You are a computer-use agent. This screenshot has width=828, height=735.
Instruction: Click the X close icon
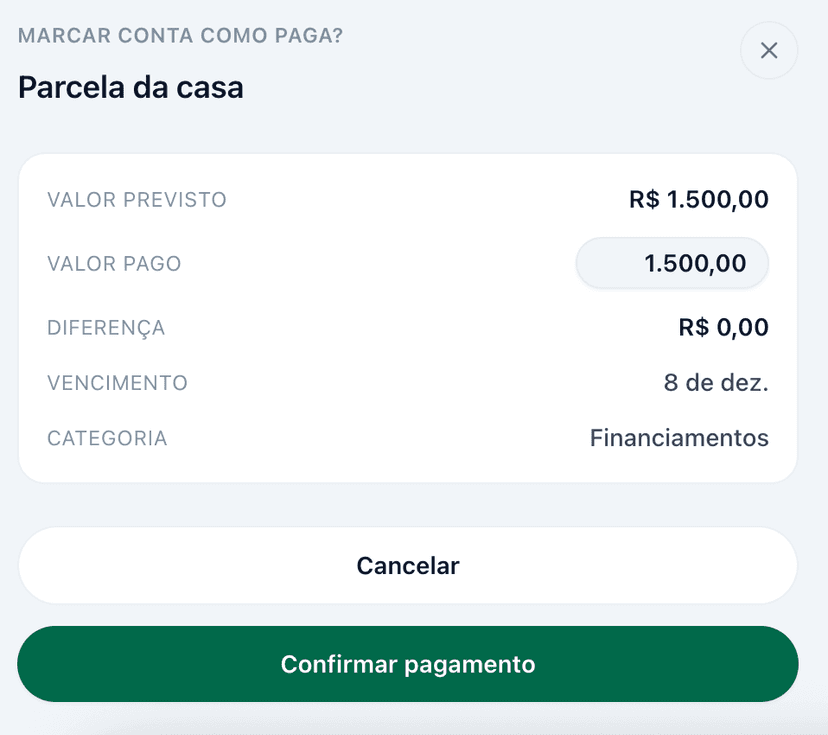point(768,50)
